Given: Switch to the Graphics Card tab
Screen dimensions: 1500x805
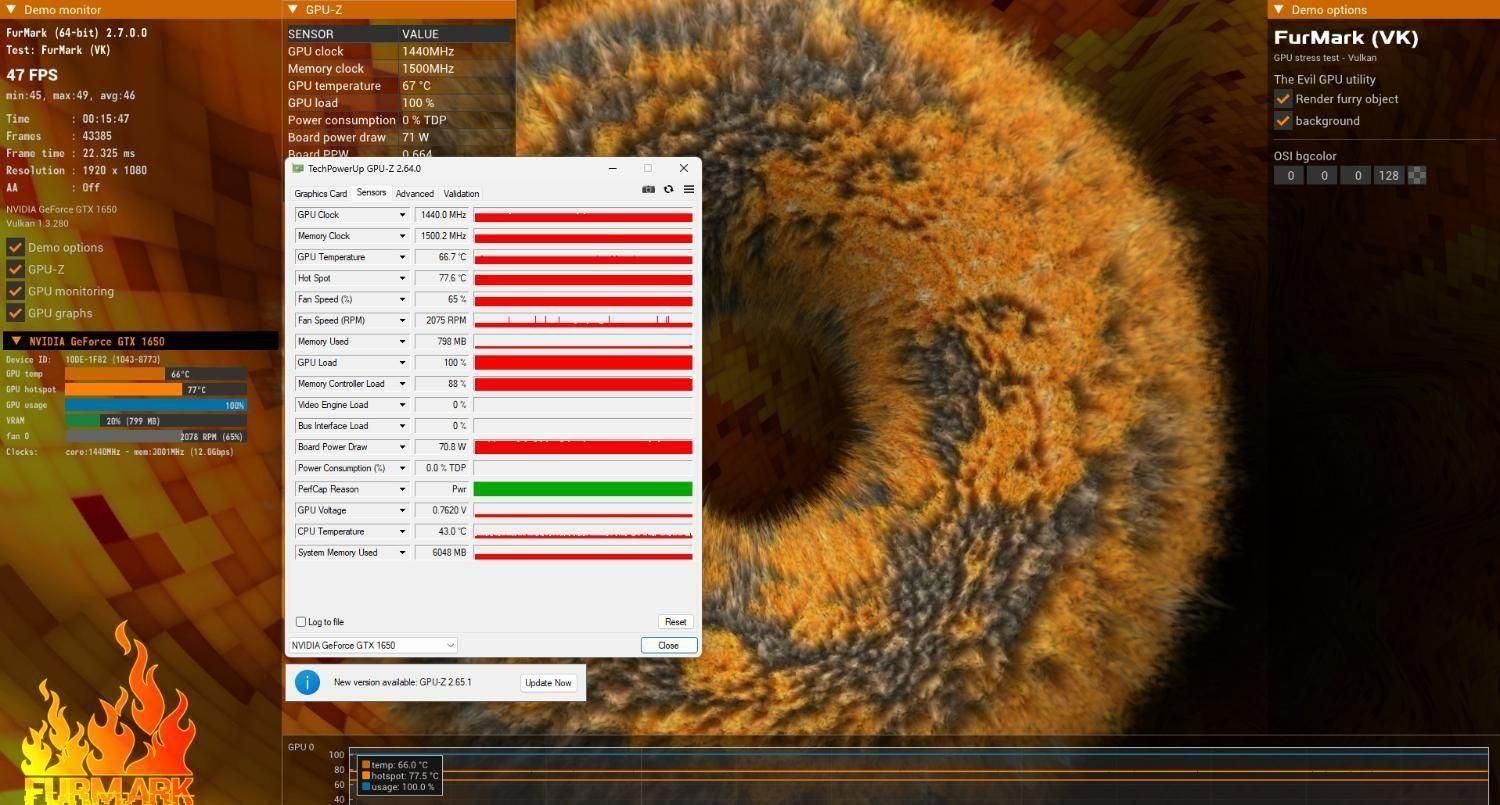Looking at the screenshot, I should [x=321, y=193].
